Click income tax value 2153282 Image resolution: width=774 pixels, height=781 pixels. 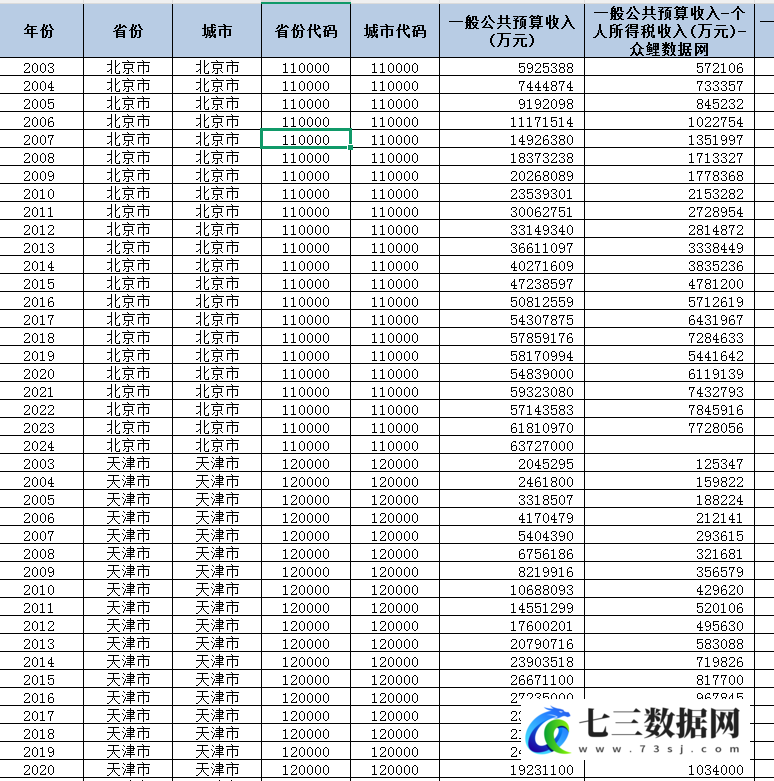[716, 194]
